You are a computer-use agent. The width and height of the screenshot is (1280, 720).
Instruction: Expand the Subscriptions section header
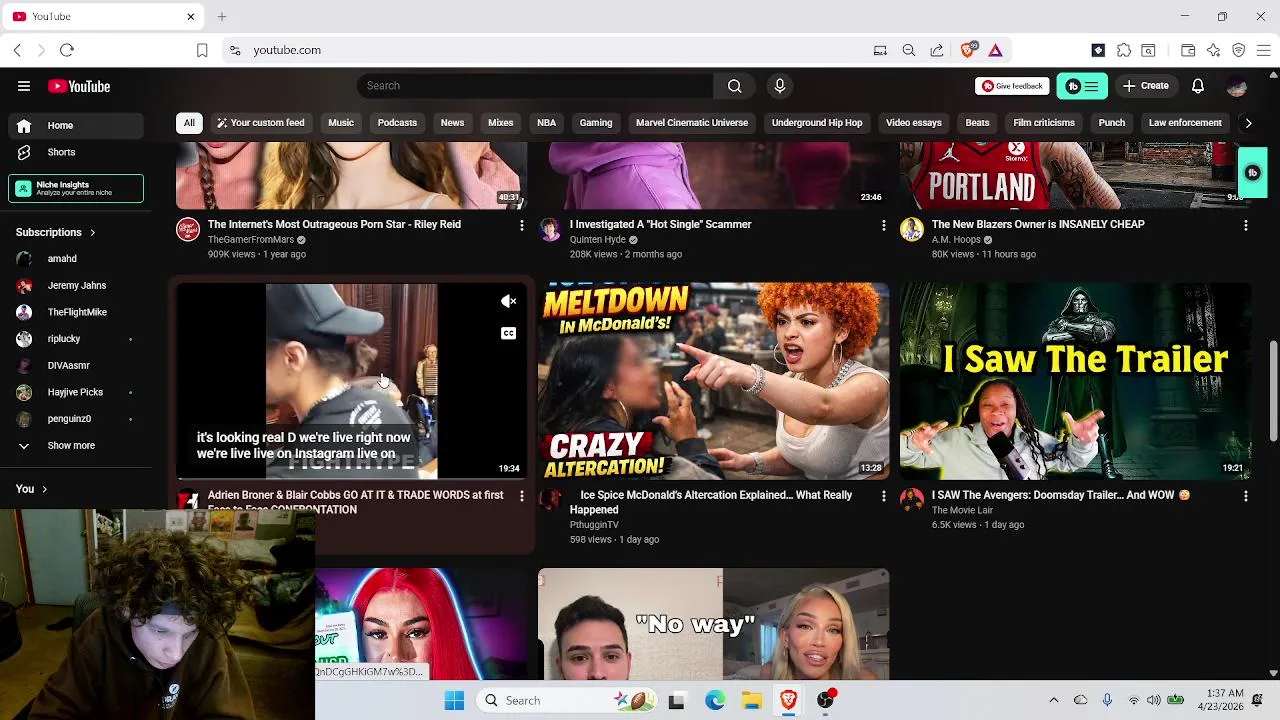[x=56, y=232]
